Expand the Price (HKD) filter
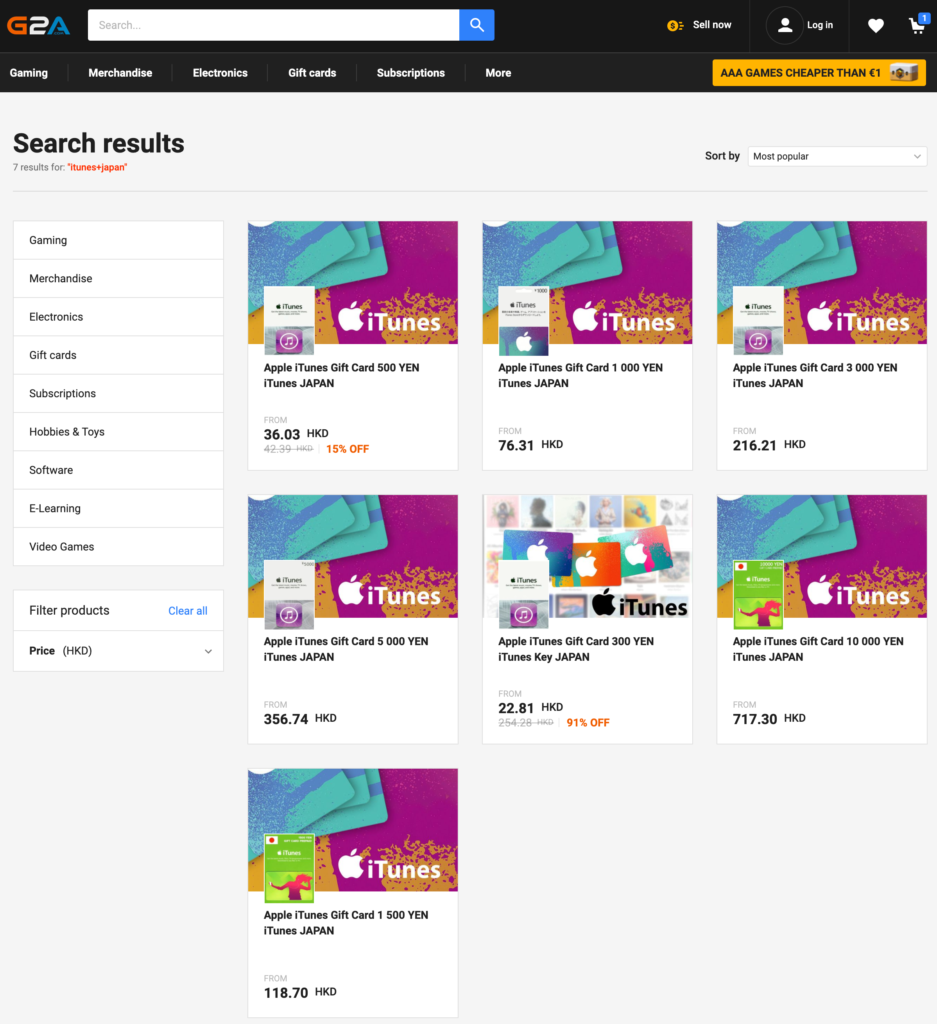Viewport: 937px width, 1024px height. [118, 650]
